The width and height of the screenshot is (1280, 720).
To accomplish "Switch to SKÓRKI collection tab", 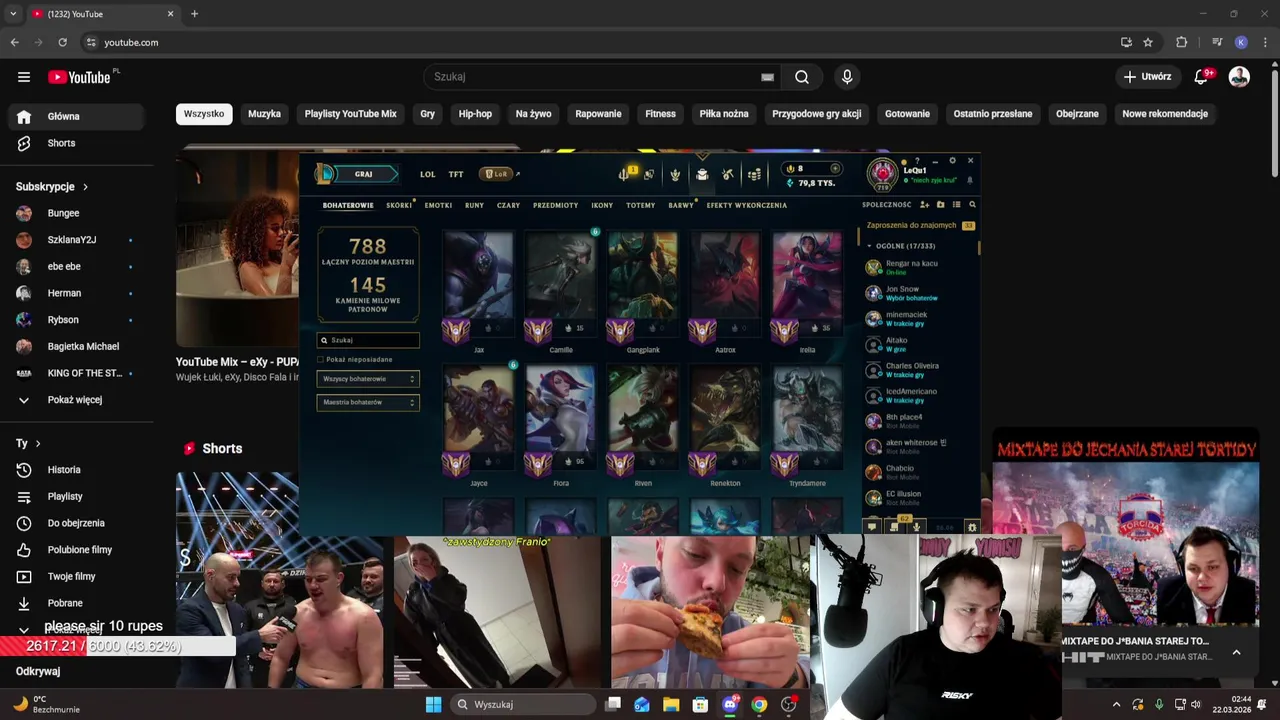I will pyautogui.click(x=399, y=205).
